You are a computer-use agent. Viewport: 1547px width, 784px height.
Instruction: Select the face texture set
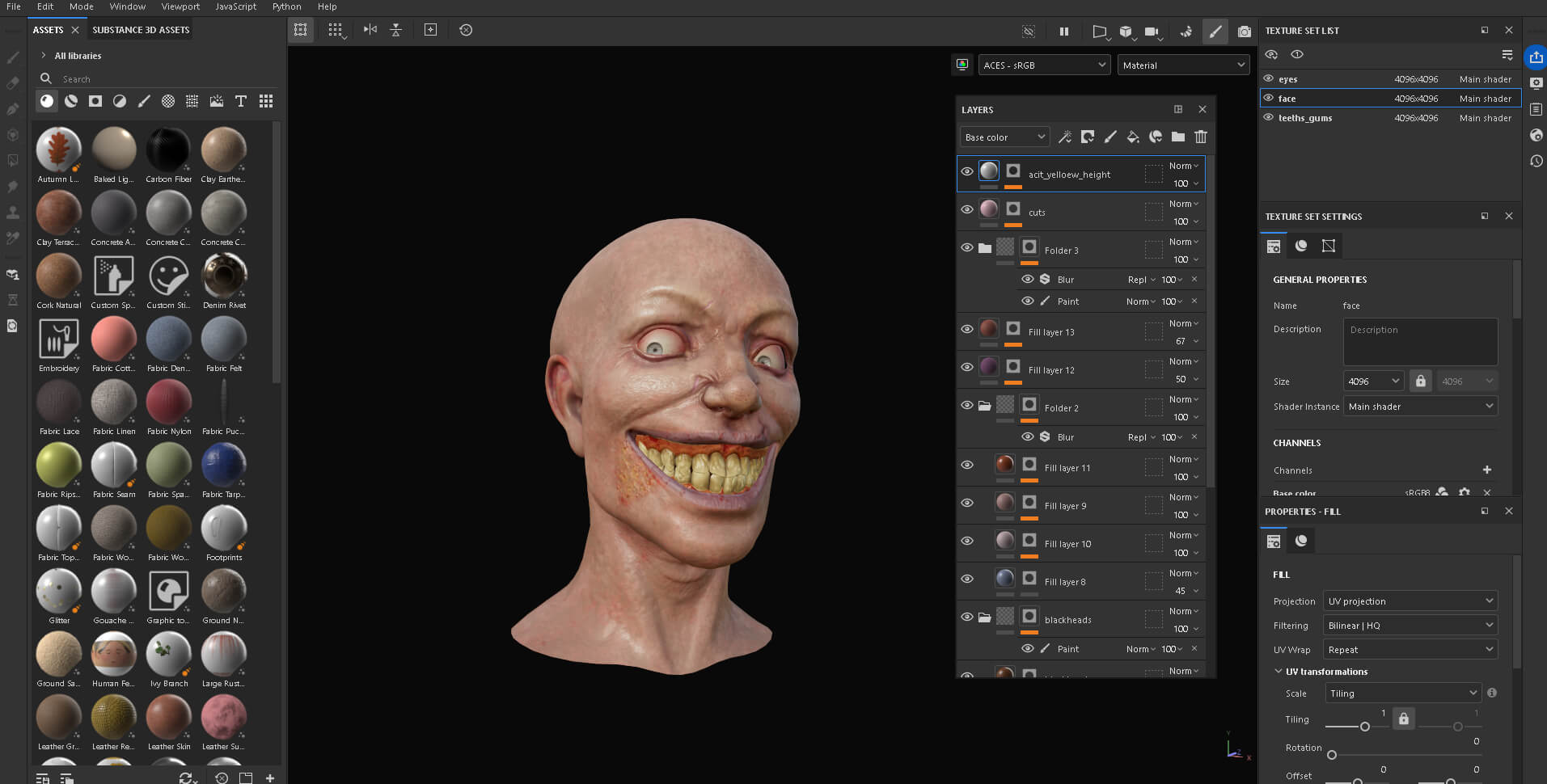[1390, 98]
